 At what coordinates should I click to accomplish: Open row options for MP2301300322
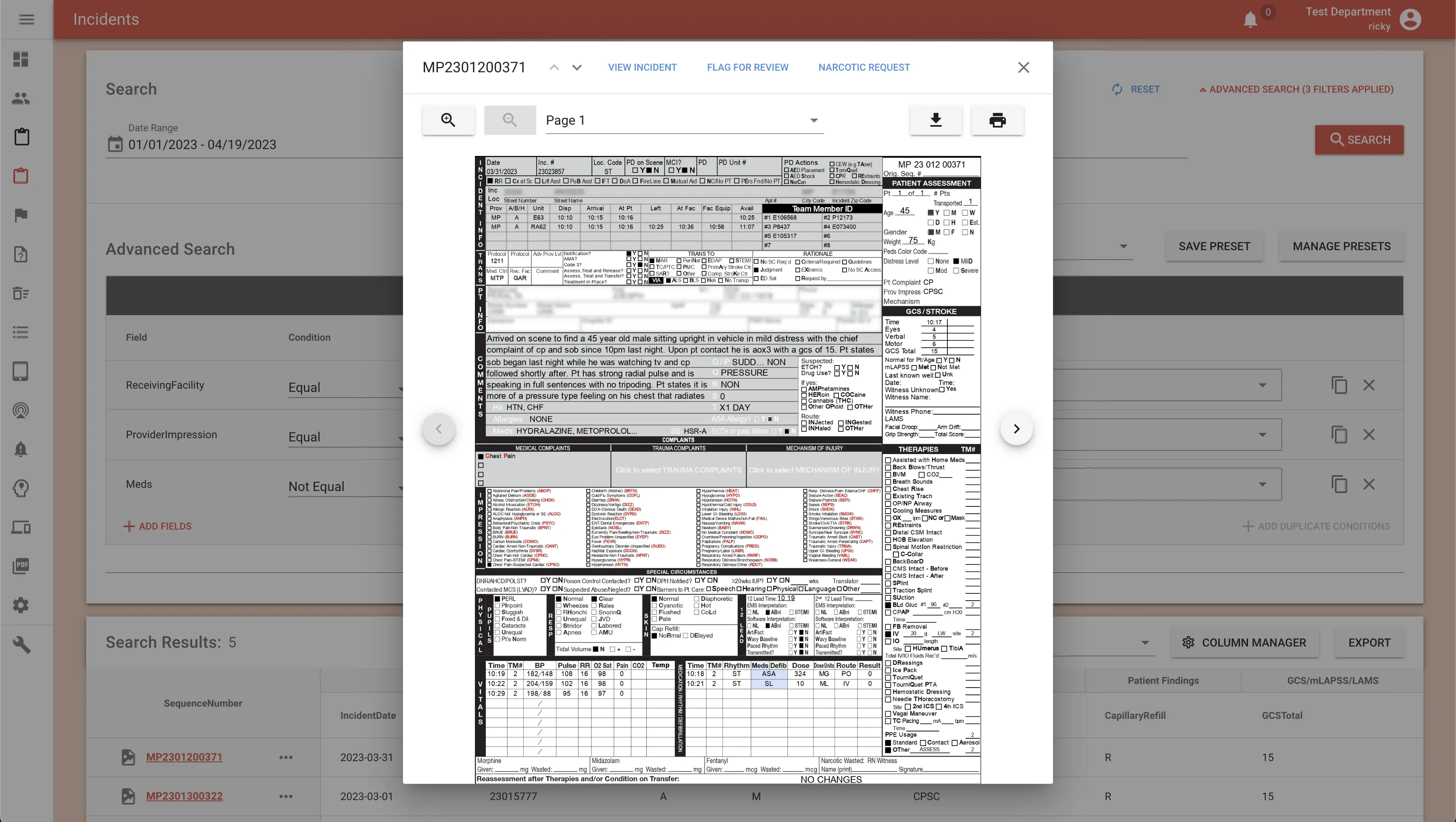[286, 796]
